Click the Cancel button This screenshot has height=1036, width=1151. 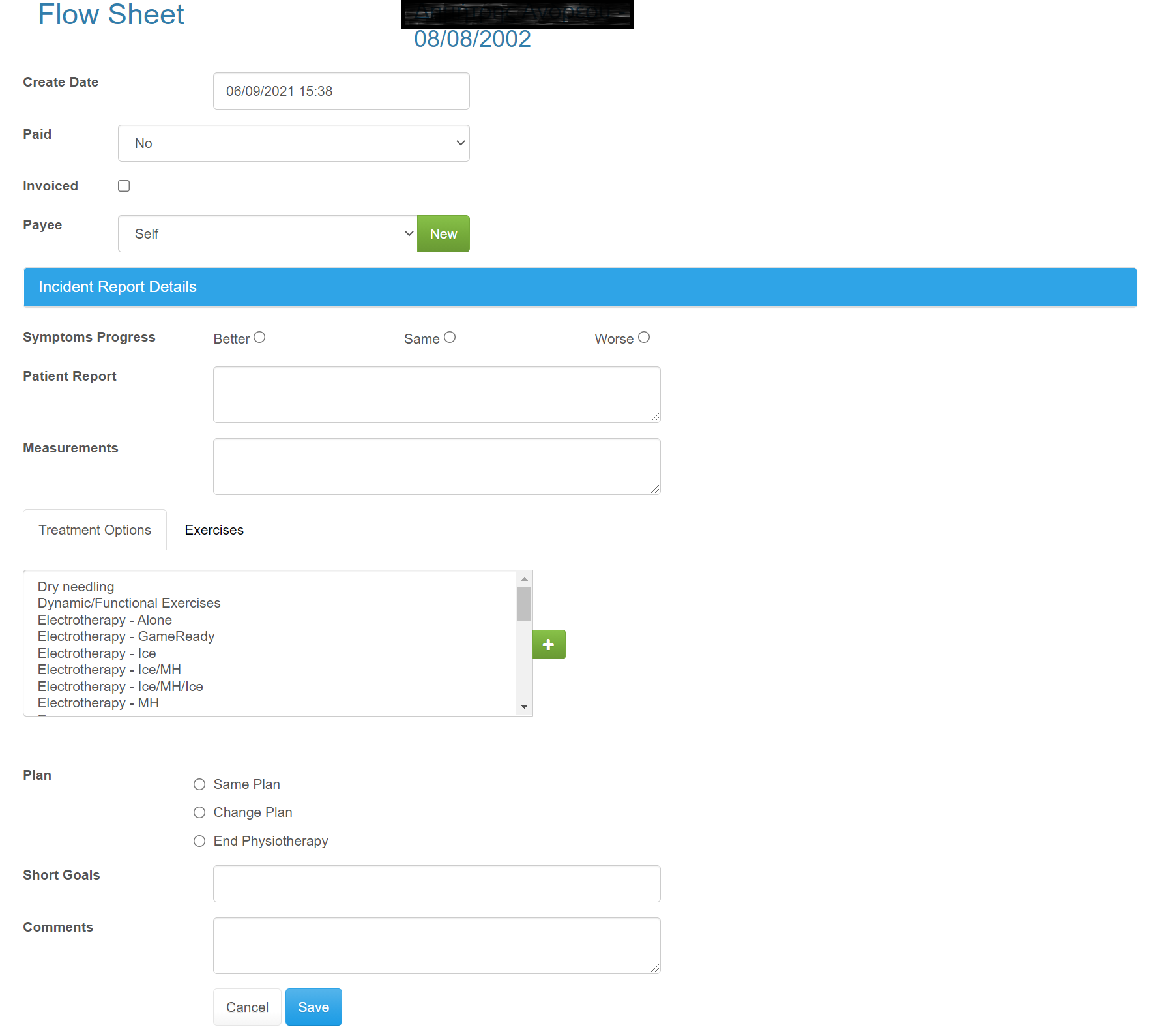point(247,1007)
